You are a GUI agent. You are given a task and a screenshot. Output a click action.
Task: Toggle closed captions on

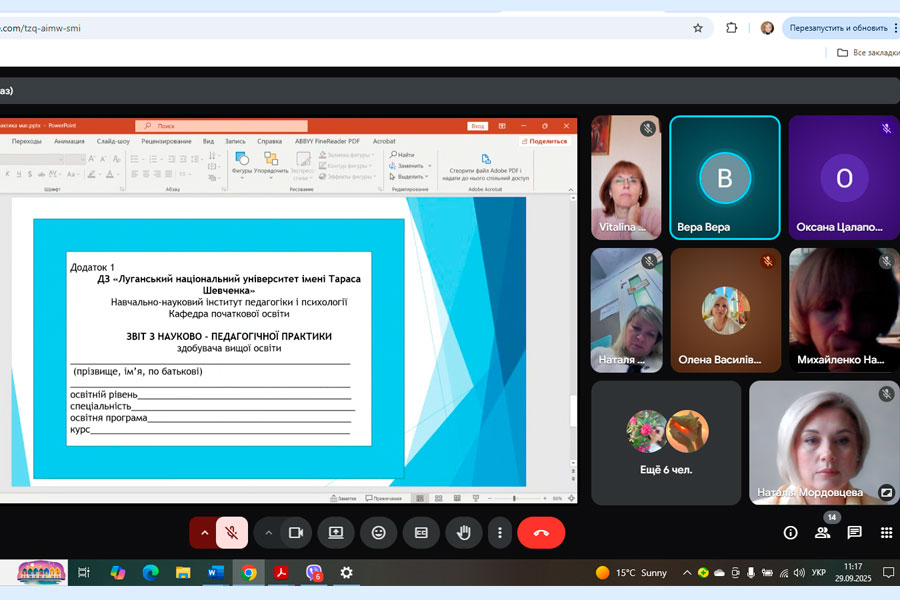tap(421, 533)
